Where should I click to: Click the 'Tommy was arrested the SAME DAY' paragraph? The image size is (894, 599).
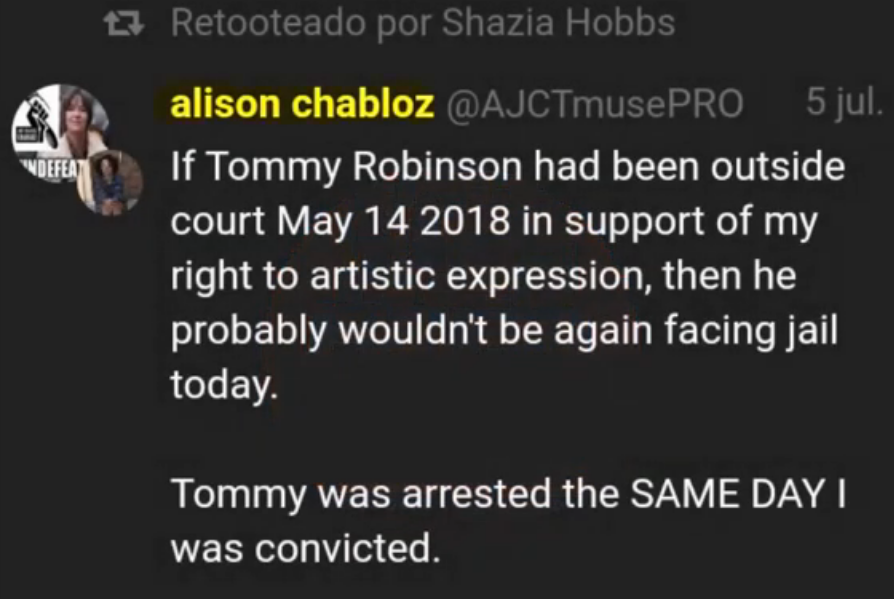[x=507, y=521]
